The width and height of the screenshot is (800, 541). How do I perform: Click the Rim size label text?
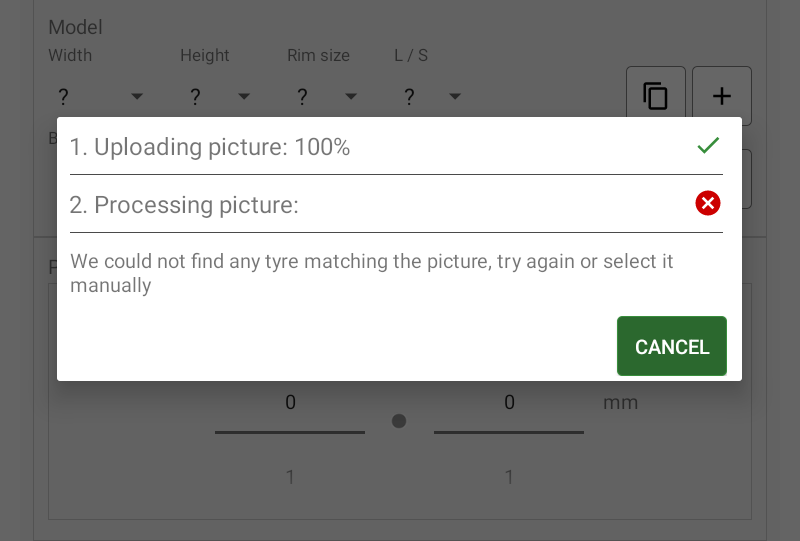(318, 56)
